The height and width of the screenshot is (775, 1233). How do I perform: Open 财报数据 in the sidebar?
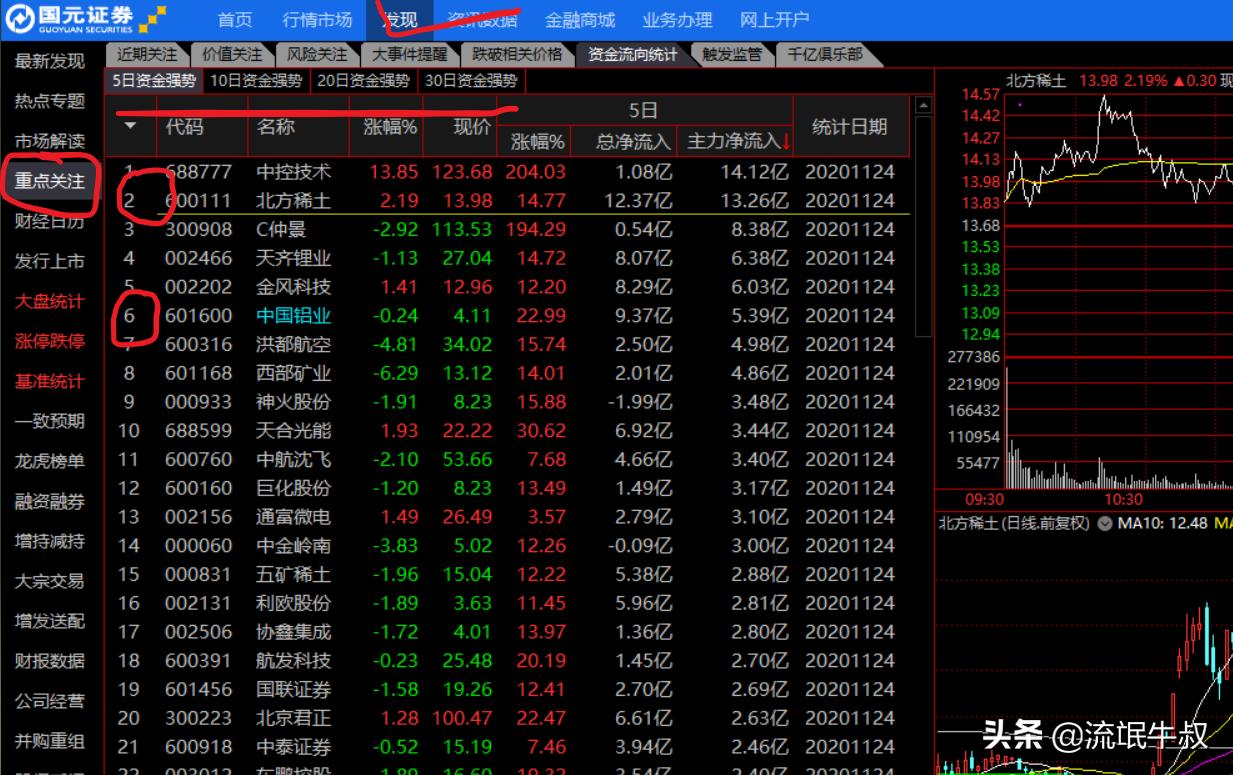(x=50, y=661)
